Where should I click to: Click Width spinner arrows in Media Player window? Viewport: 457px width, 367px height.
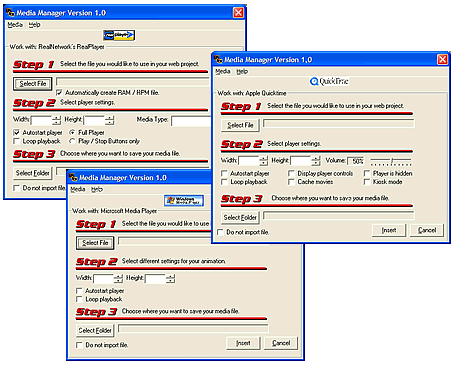pyautogui.click(x=118, y=278)
